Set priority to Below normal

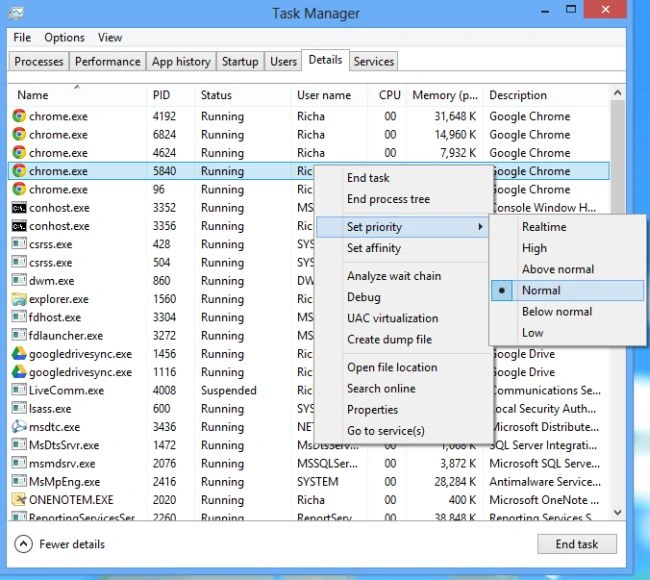(567, 311)
